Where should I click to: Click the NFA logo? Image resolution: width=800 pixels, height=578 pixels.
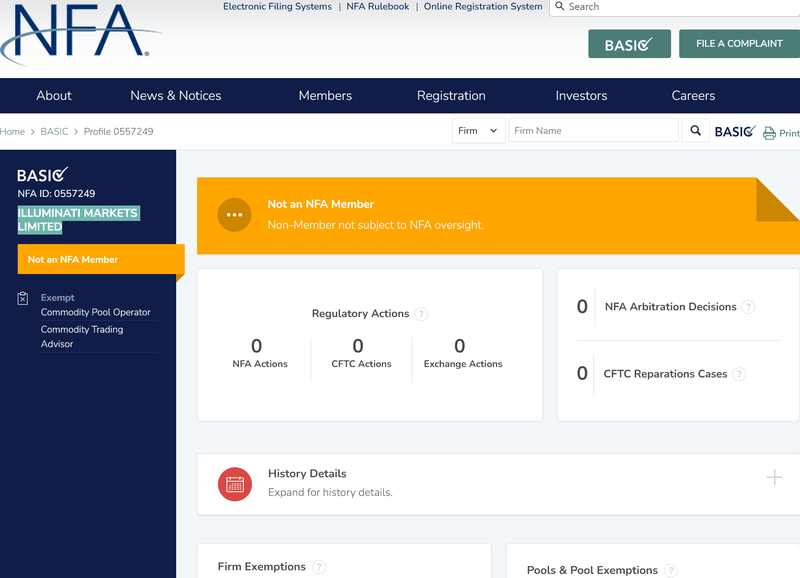tap(79, 35)
